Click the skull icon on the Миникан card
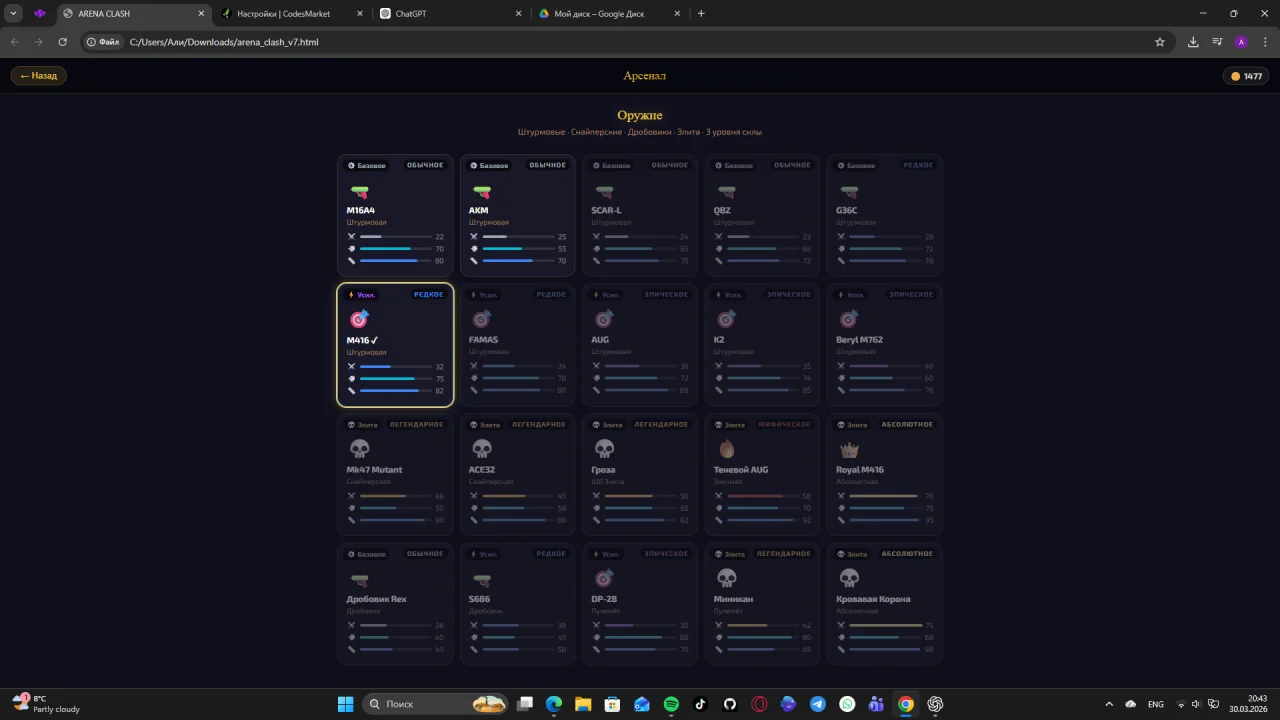The width and height of the screenshot is (1280, 720). pyautogui.click(x=727, y=578)
